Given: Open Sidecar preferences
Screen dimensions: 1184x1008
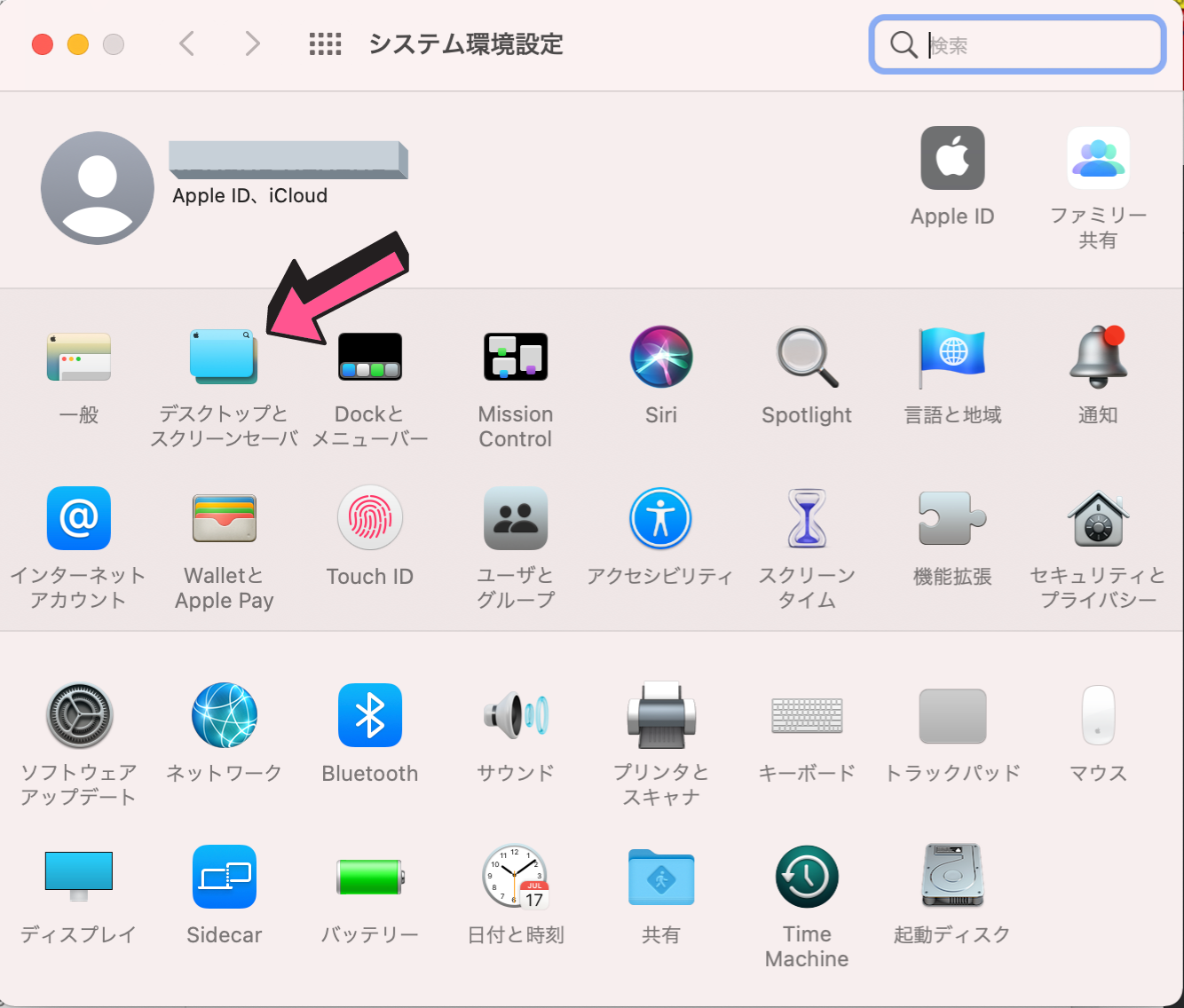Looking at the screenshot, I should (x=225, y=877).
